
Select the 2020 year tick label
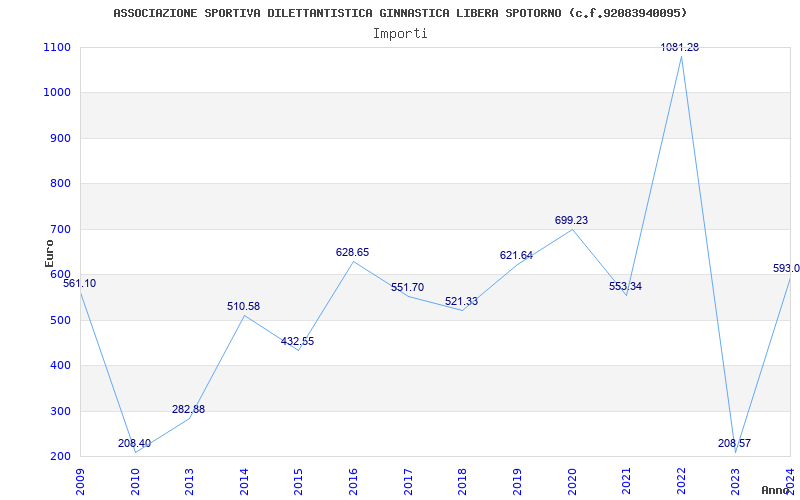click(572, 477)
